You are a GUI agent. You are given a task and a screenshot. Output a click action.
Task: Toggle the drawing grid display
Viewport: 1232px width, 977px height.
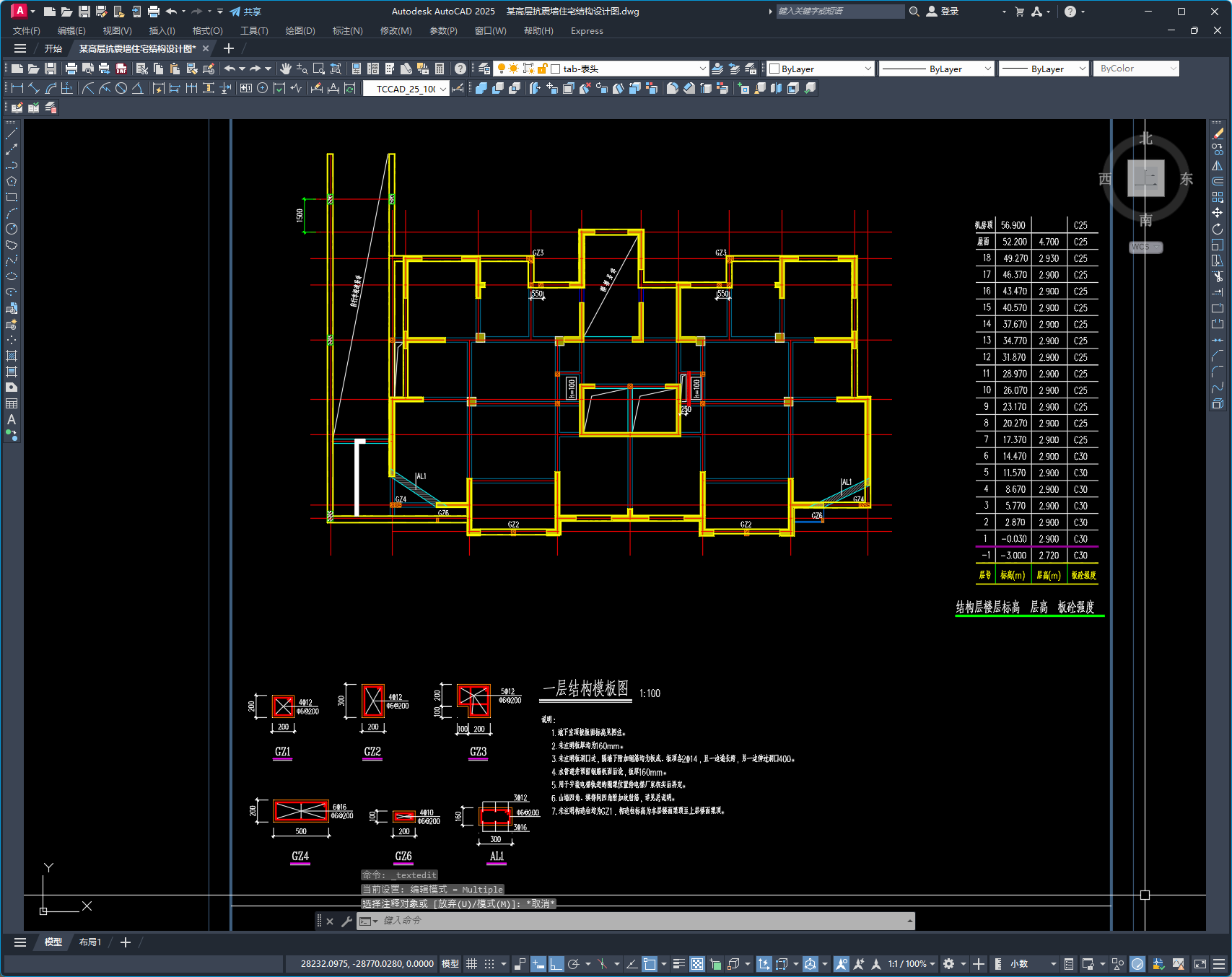tap(472, 964)
